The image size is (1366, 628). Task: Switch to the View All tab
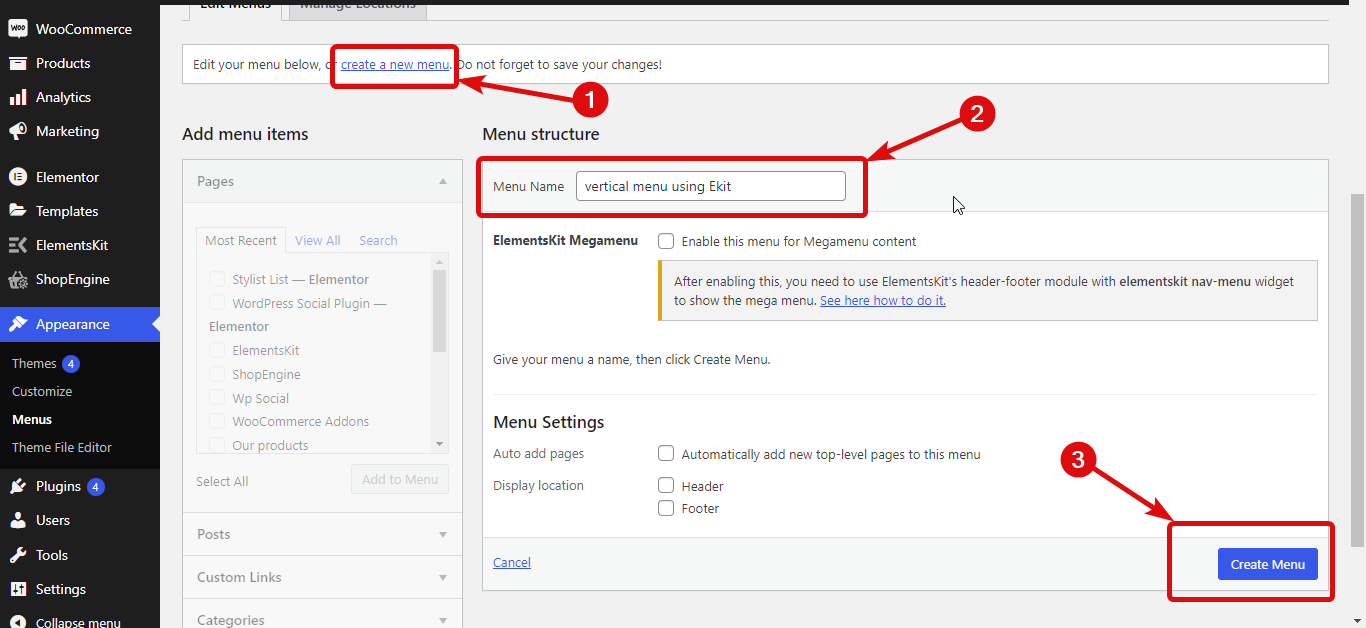[x=318, y=240]
